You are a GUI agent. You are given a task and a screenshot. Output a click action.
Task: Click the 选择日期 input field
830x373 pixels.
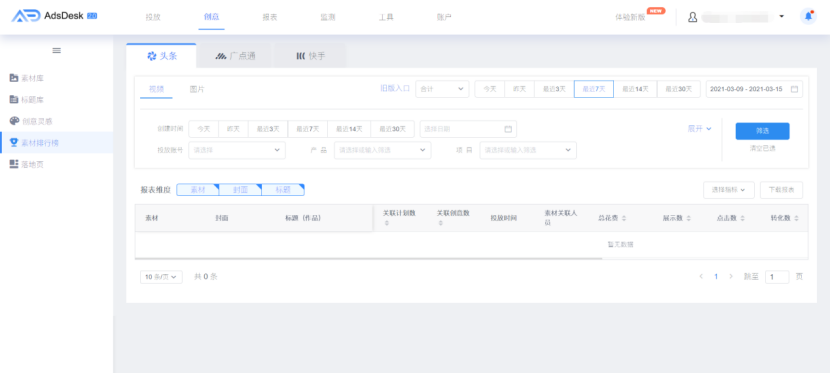point(468,129)
